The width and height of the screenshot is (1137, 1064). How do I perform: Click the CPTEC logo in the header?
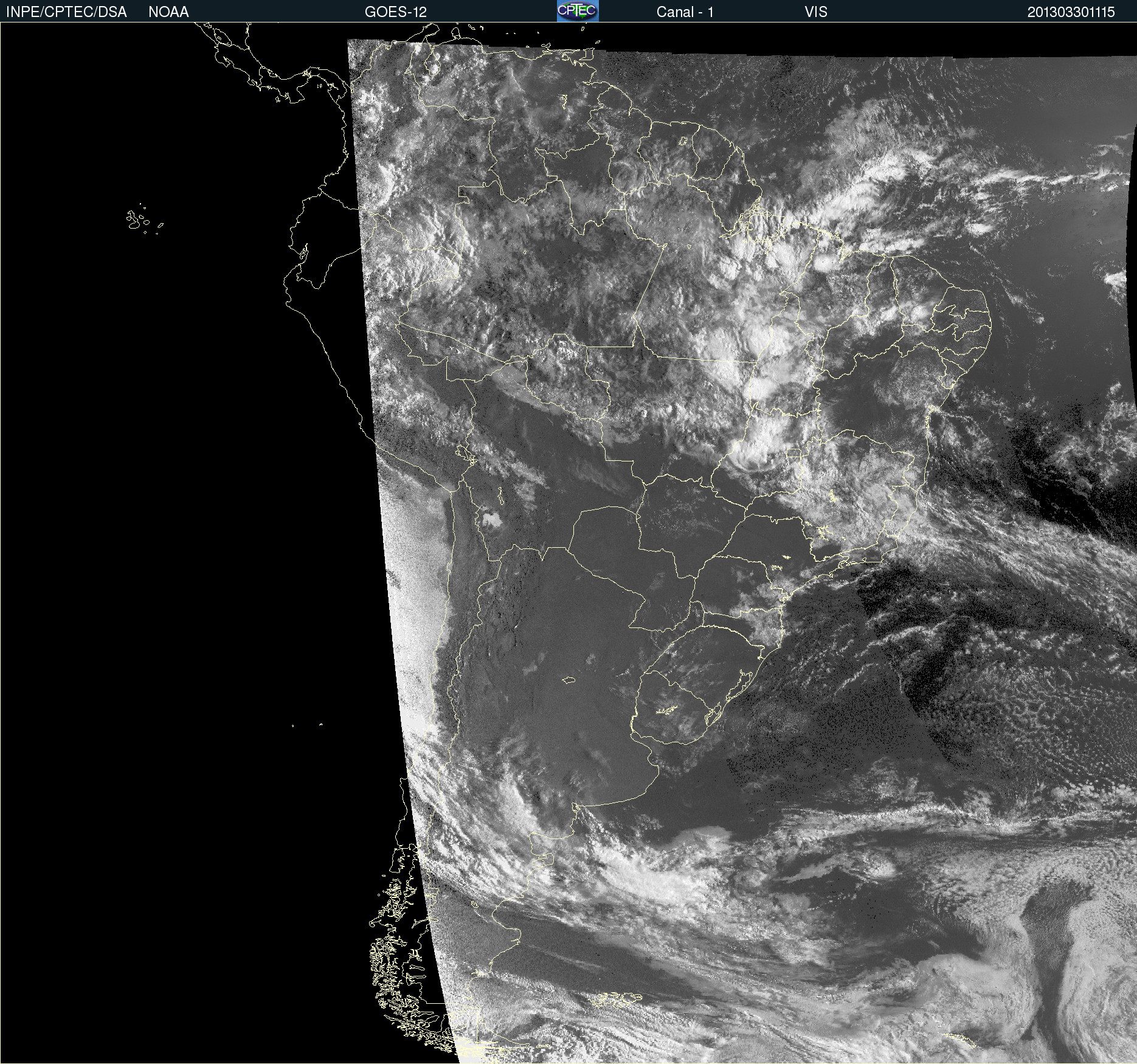[x=578, y=11]
